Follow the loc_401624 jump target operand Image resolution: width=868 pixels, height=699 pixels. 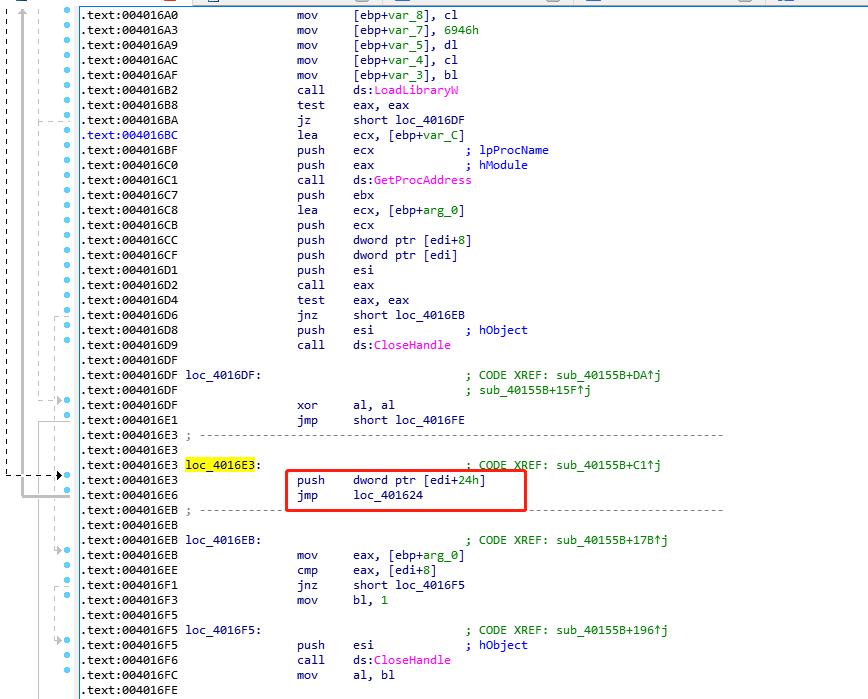click(394, 495)
